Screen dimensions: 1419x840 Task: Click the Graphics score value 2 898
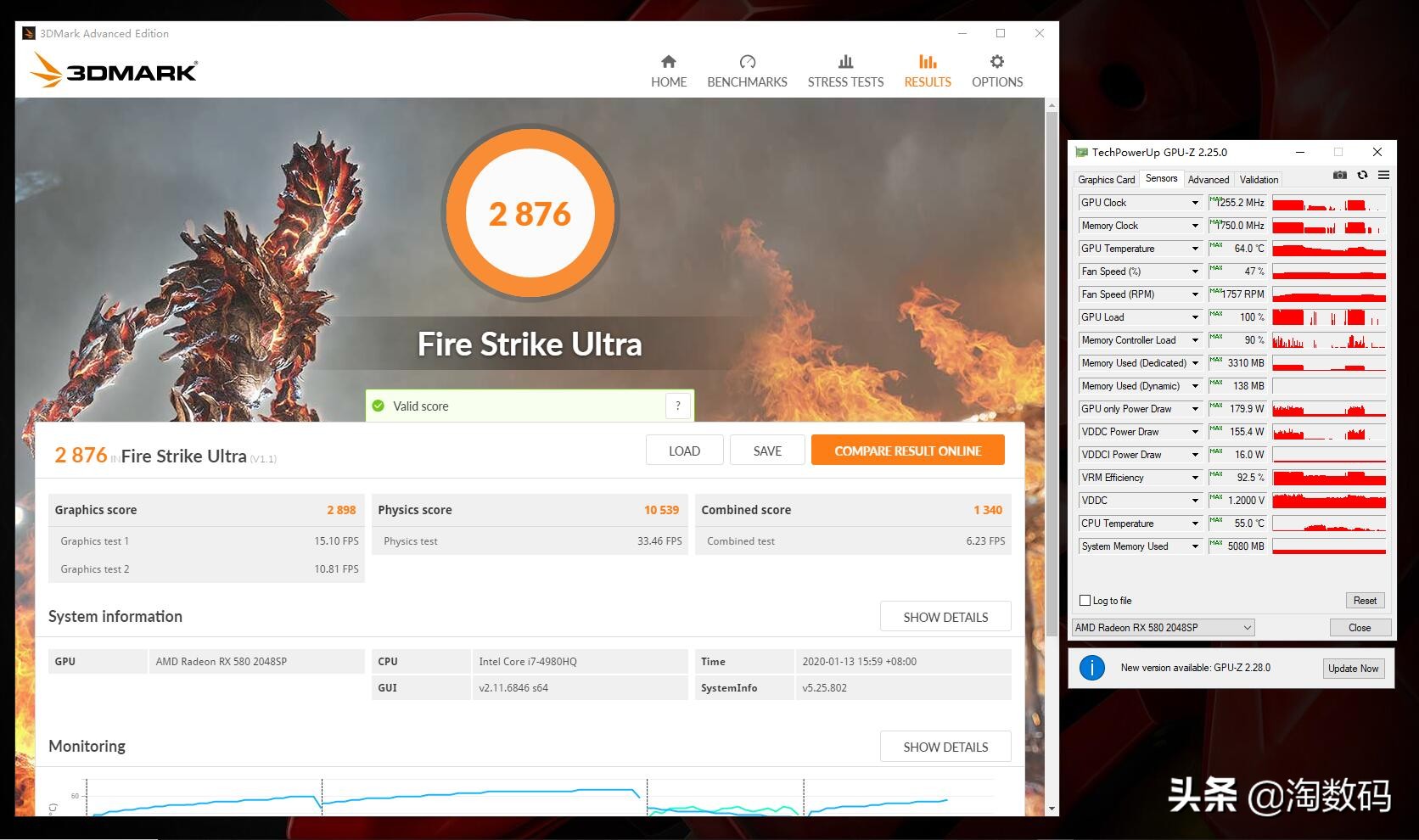[x=341, y=510]
